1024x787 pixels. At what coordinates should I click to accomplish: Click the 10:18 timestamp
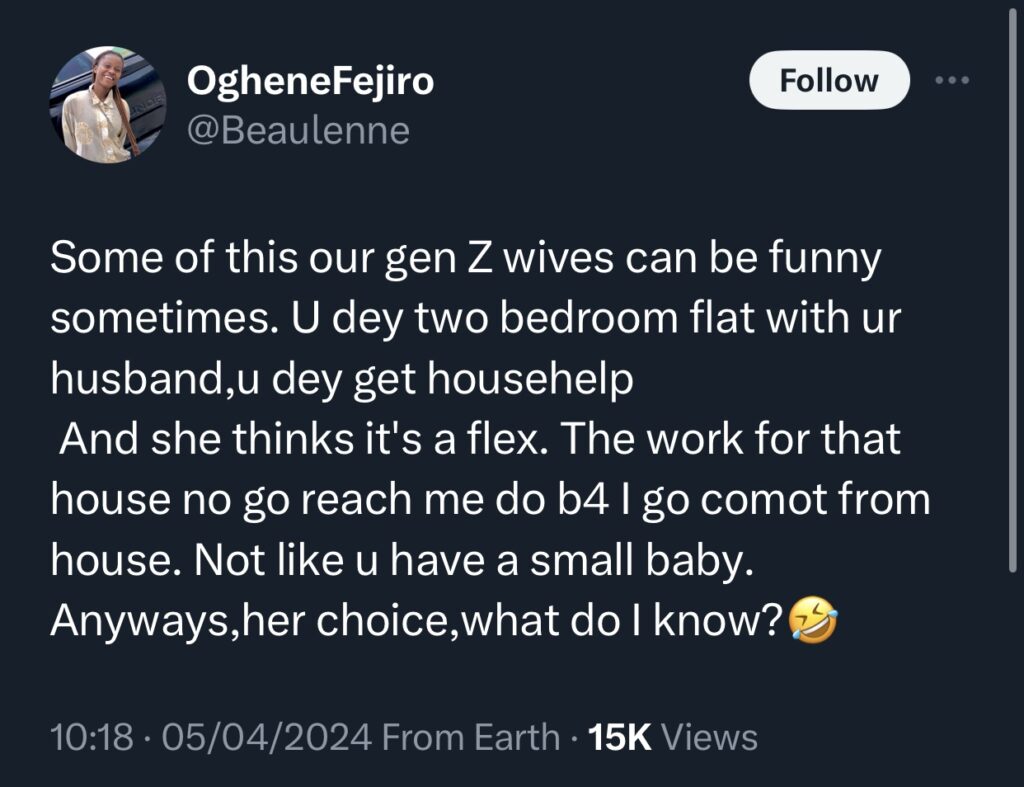tap(95, 737)
